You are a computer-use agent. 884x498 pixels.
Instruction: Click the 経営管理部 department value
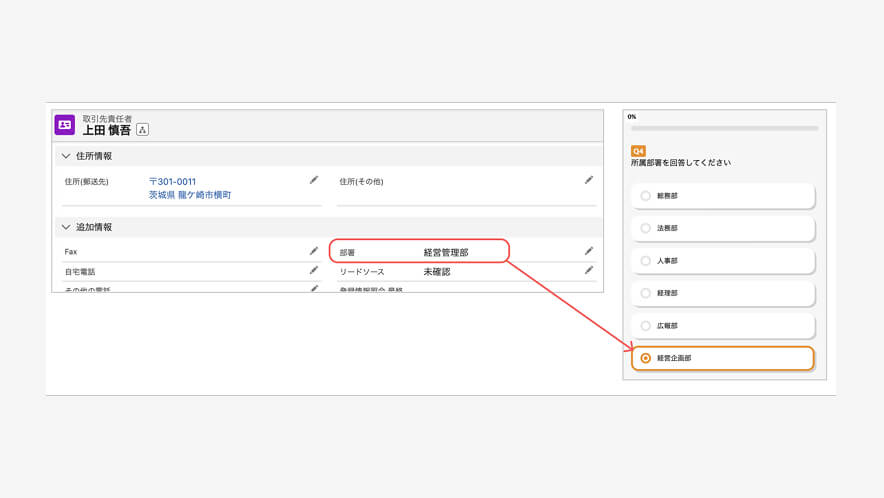446,253
